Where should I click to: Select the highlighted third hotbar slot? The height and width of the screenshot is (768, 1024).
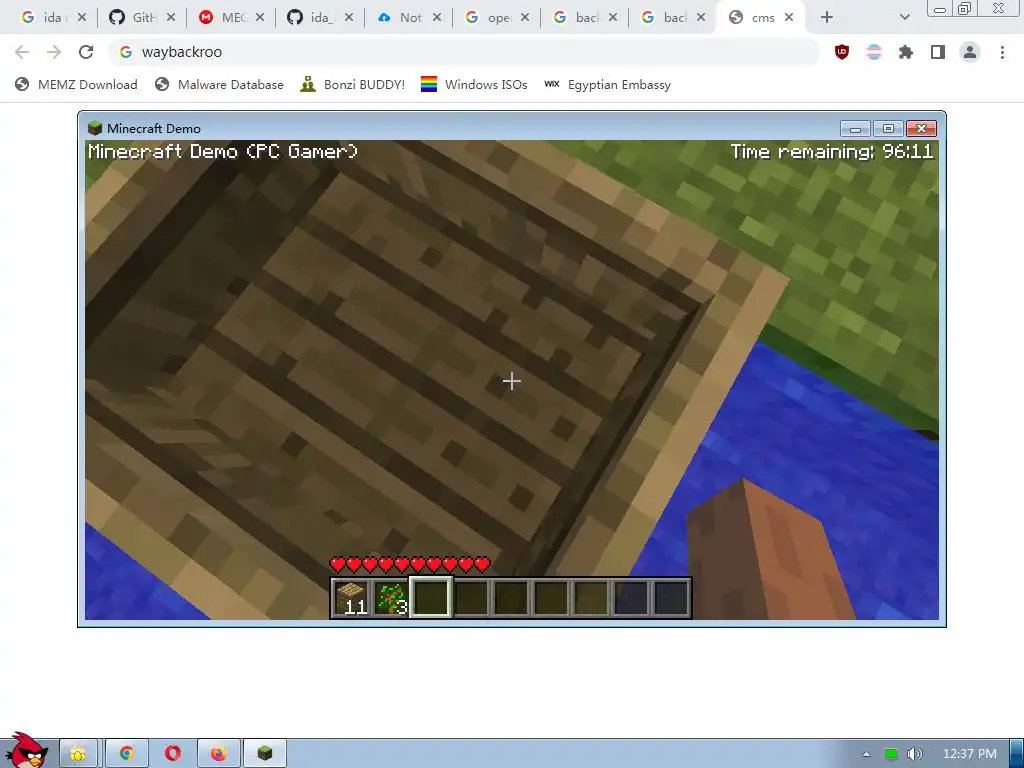point(430,598)
